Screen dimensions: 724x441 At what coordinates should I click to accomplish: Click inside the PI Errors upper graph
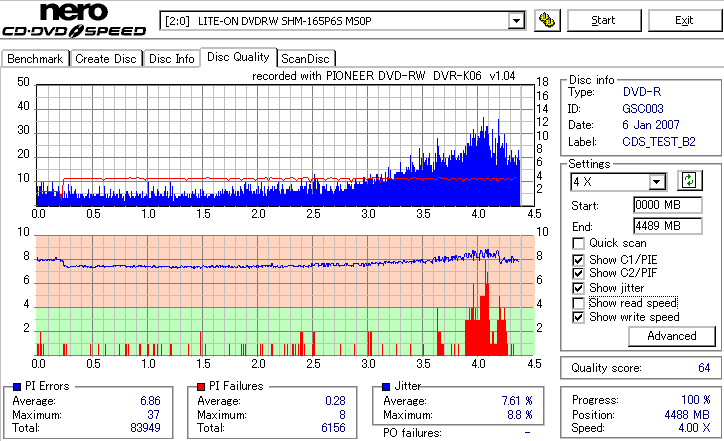click(285, 145)
